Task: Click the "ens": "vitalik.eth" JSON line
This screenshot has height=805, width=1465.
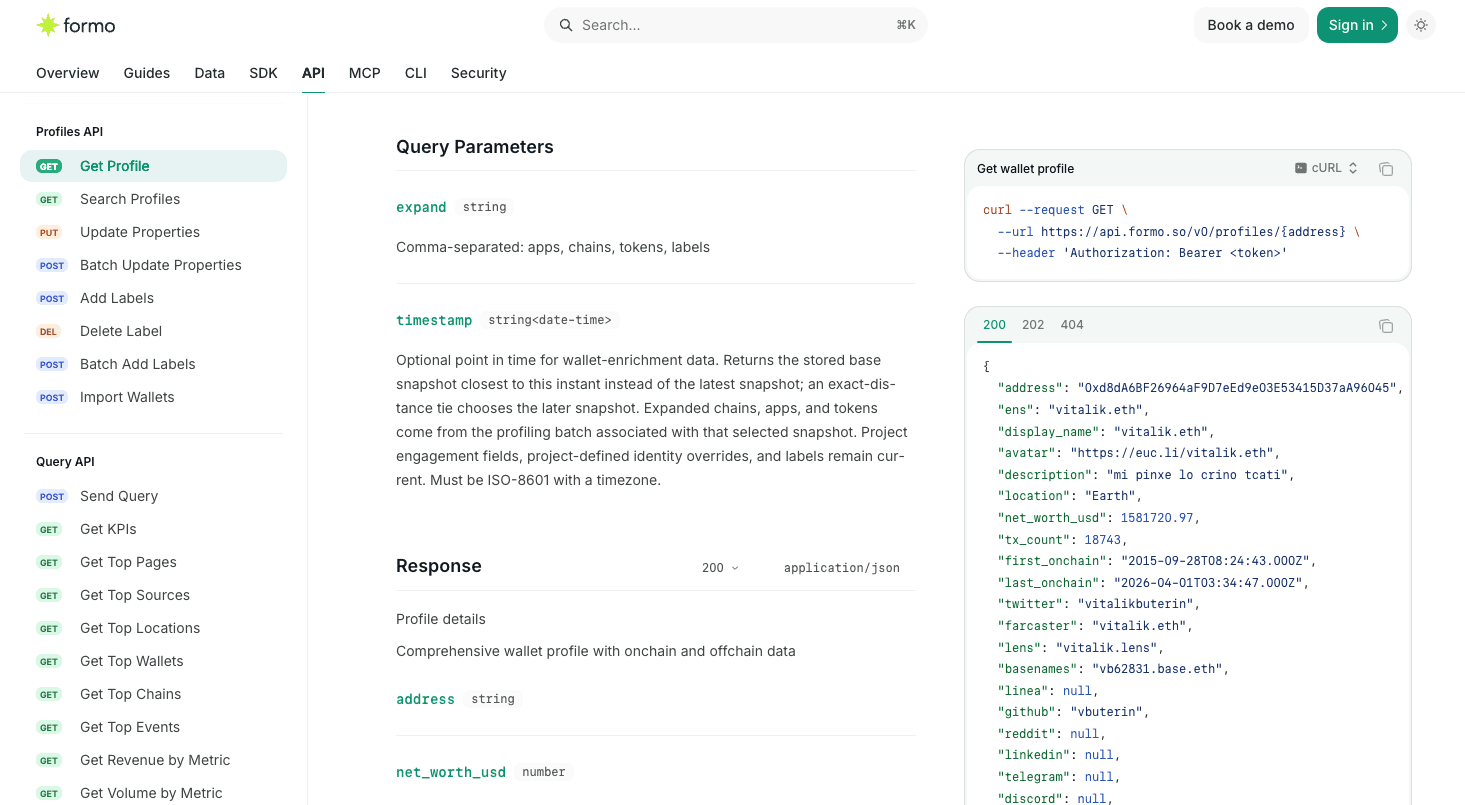Action: pyautogui.click(x=1074, y=410)
